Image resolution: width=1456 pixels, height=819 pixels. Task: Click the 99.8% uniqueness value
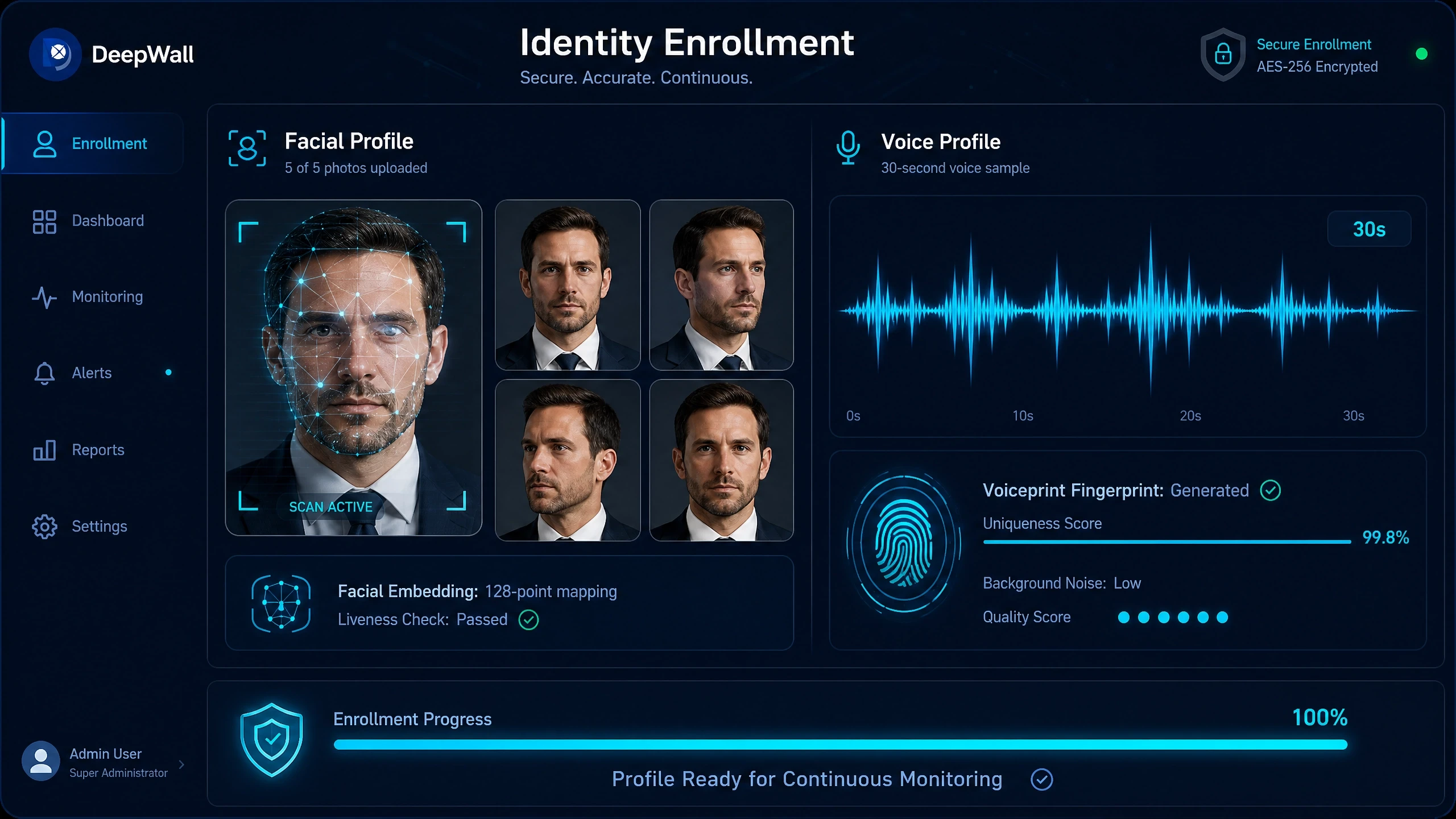(1385, 537)
